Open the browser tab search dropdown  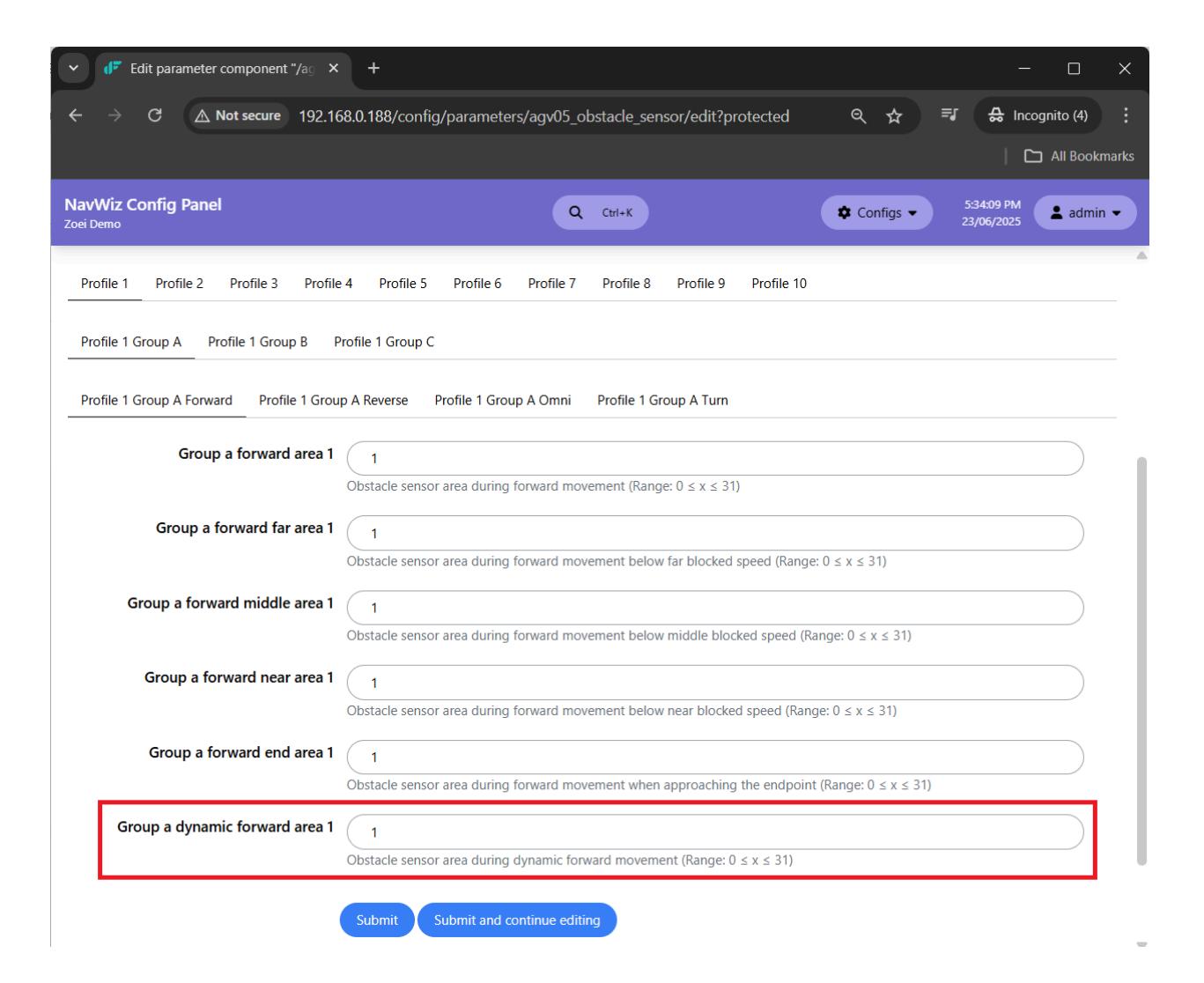[73, 69]
